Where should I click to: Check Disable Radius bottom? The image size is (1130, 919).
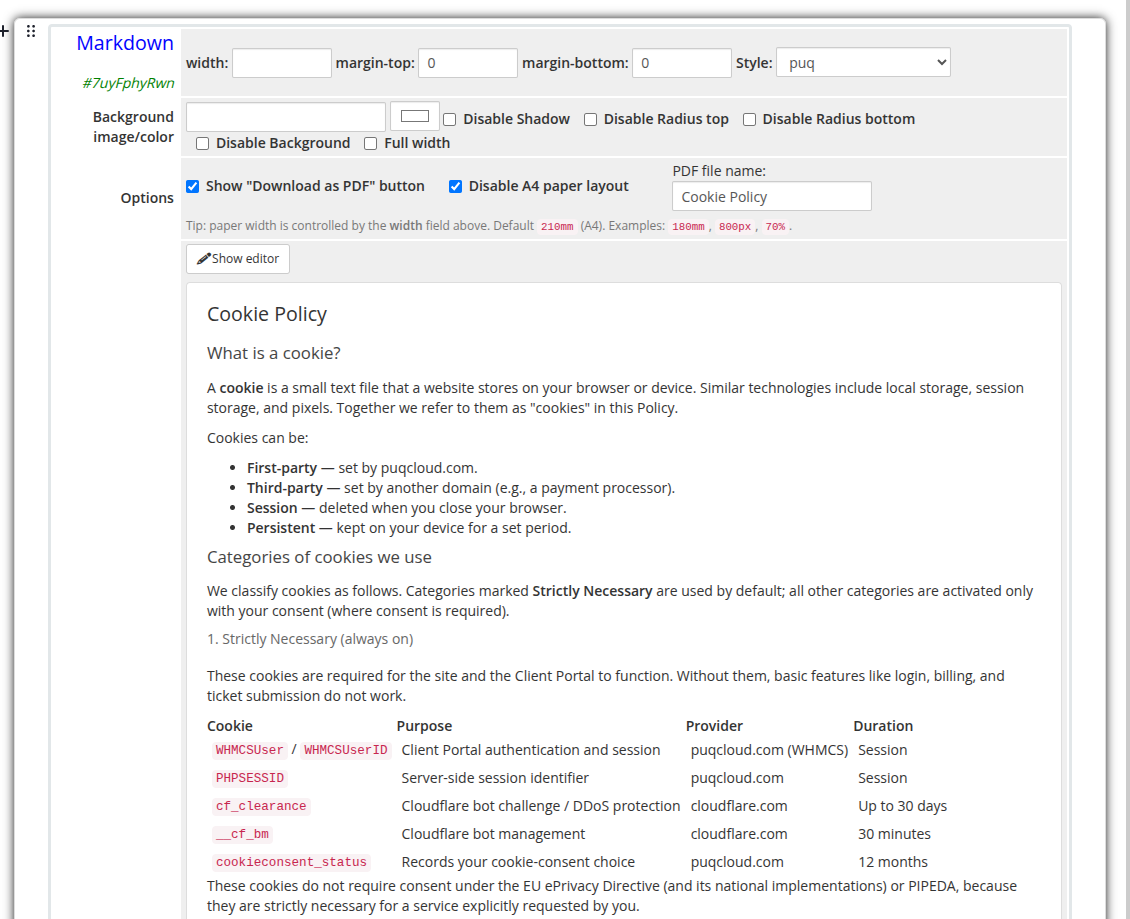[749, 119]
